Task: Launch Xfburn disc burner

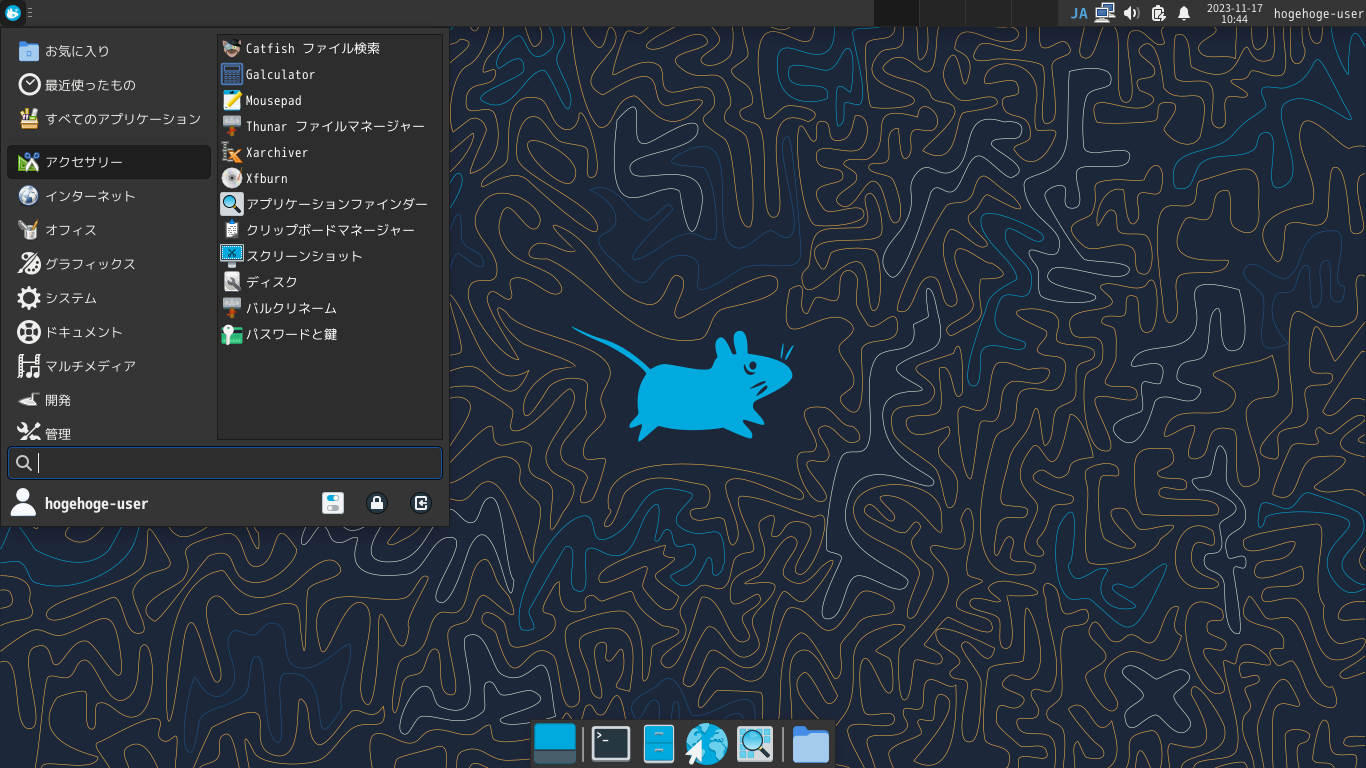Action: coord(330,178)
